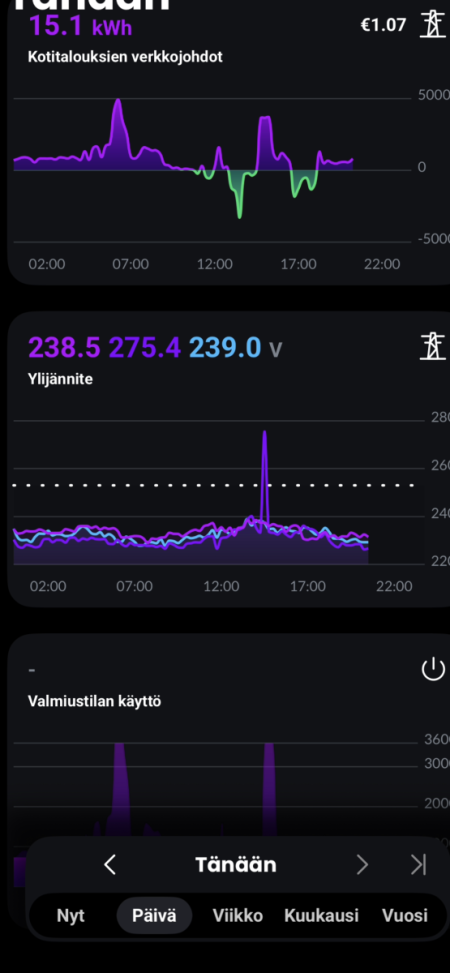Tap the €1.07 cost value
Screen dimensions: 450x973
tap(384, 25)
